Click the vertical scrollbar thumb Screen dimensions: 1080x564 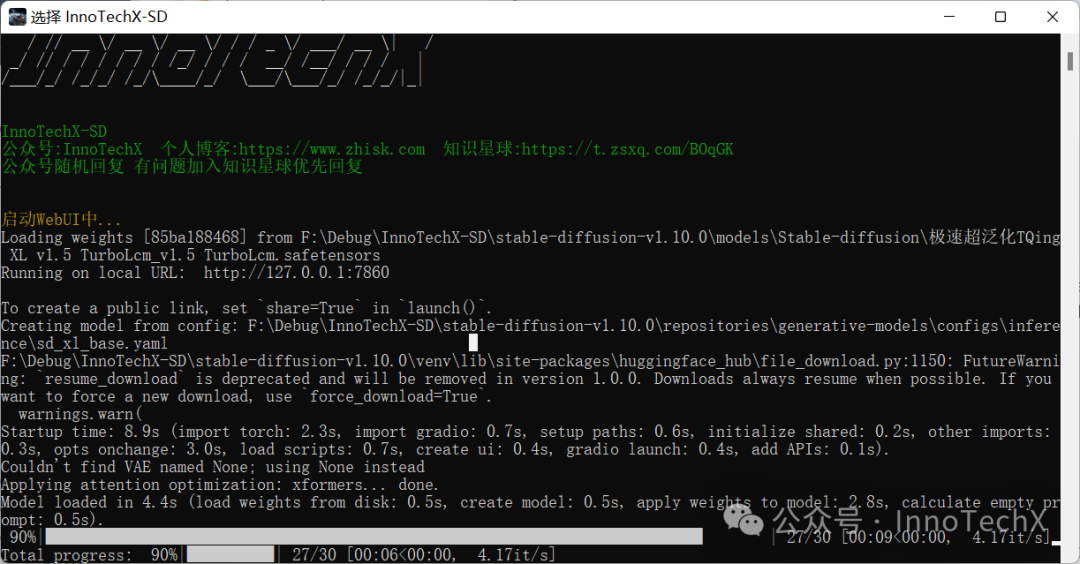pyautogui.click(x=1070, y=61)
